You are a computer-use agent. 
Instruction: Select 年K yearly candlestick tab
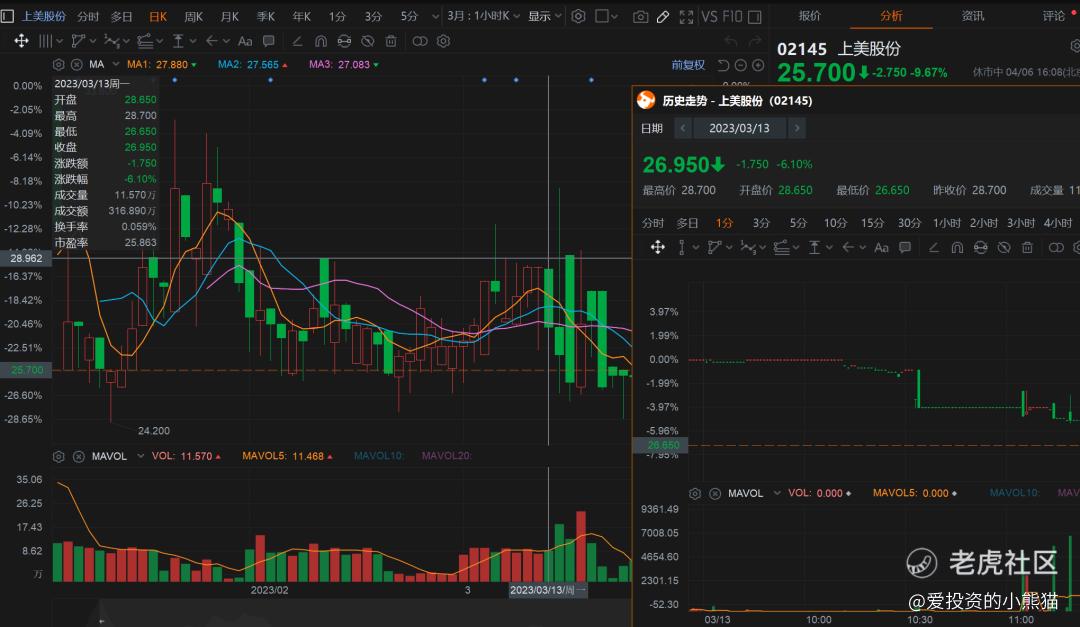click(302, 16)
